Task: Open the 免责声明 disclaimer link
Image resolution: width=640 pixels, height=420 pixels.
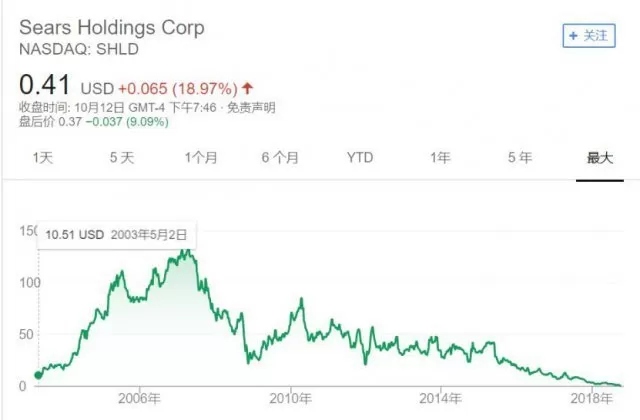Action: tap(251, 108)
